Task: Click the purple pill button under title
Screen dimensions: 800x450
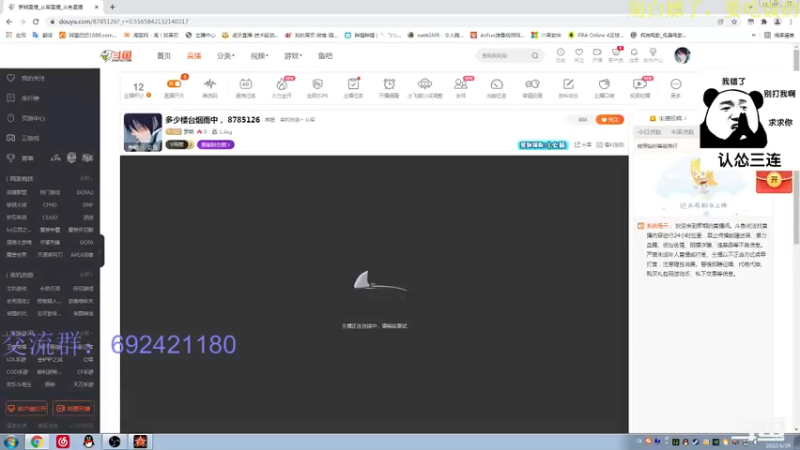Action: coord(215,145)
